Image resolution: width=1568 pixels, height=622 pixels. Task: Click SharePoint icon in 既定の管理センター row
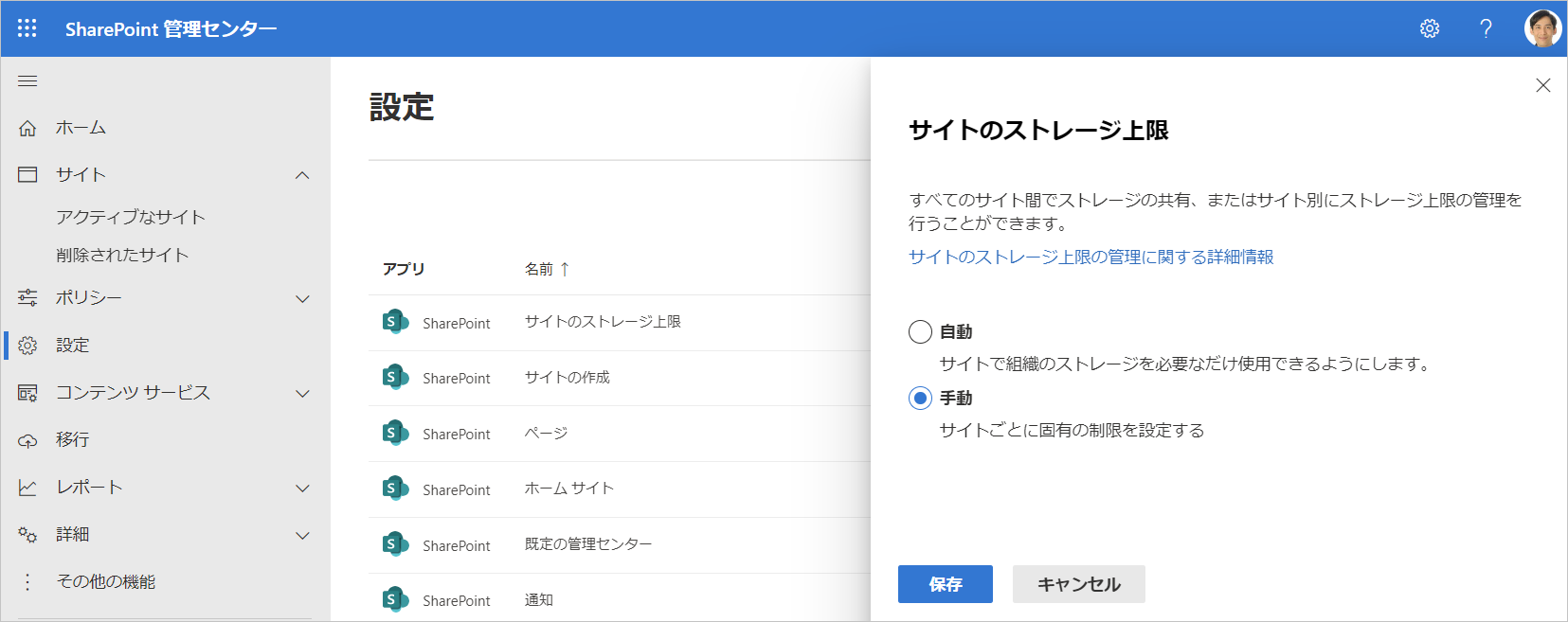[395, 544]
